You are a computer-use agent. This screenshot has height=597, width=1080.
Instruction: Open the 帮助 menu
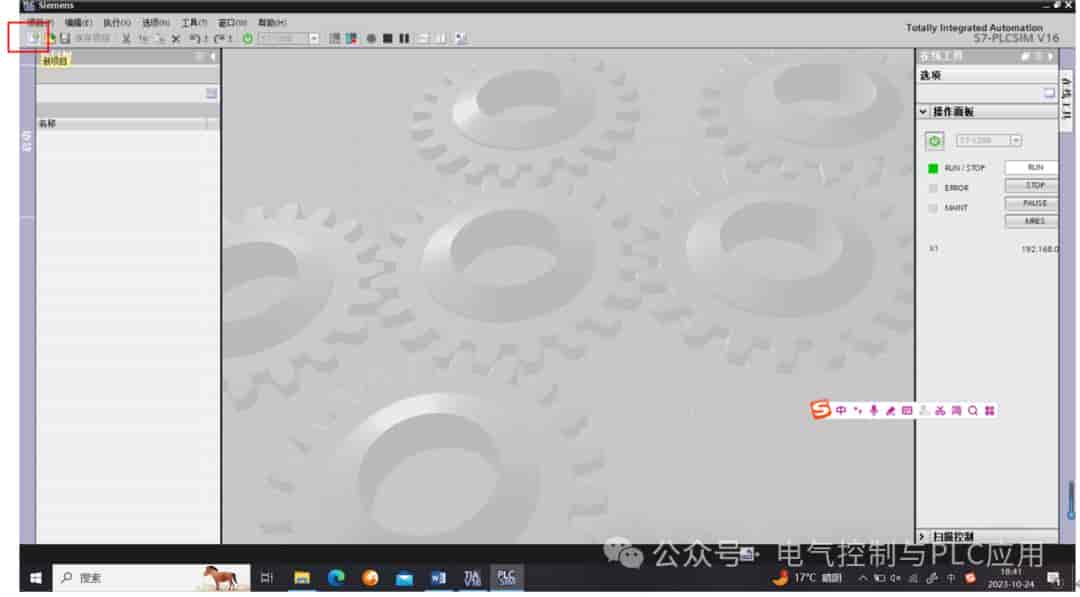[272, 23]
